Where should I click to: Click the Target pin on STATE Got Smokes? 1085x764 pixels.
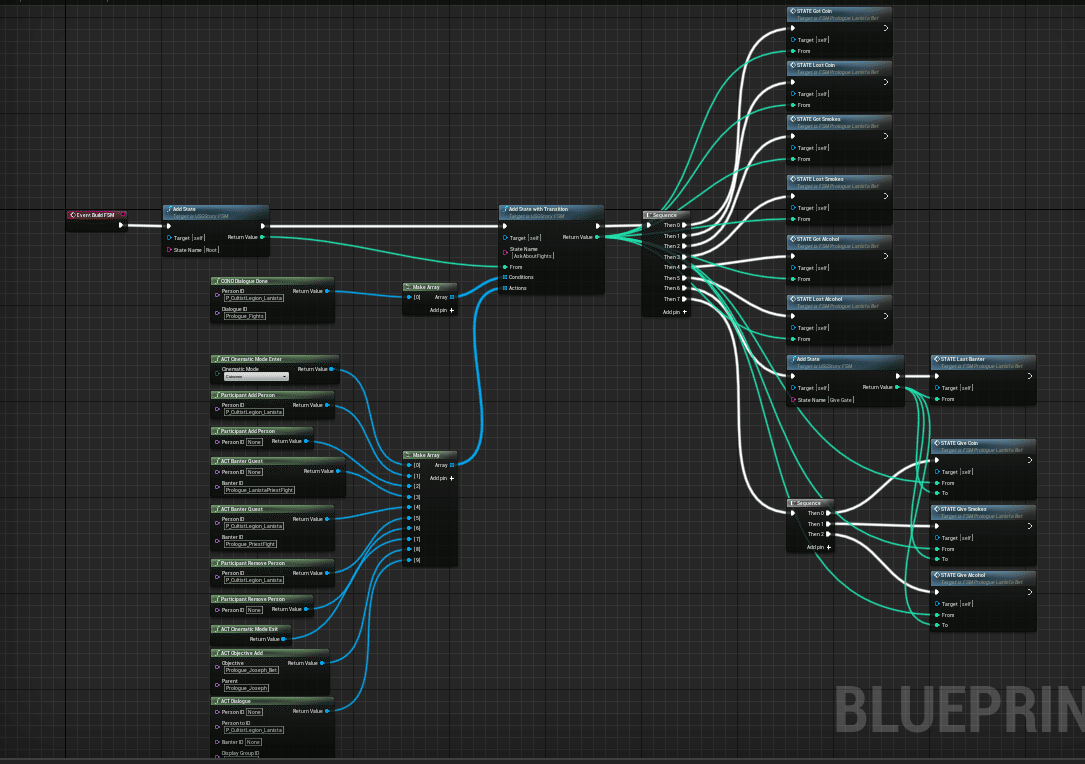[793, 147]
